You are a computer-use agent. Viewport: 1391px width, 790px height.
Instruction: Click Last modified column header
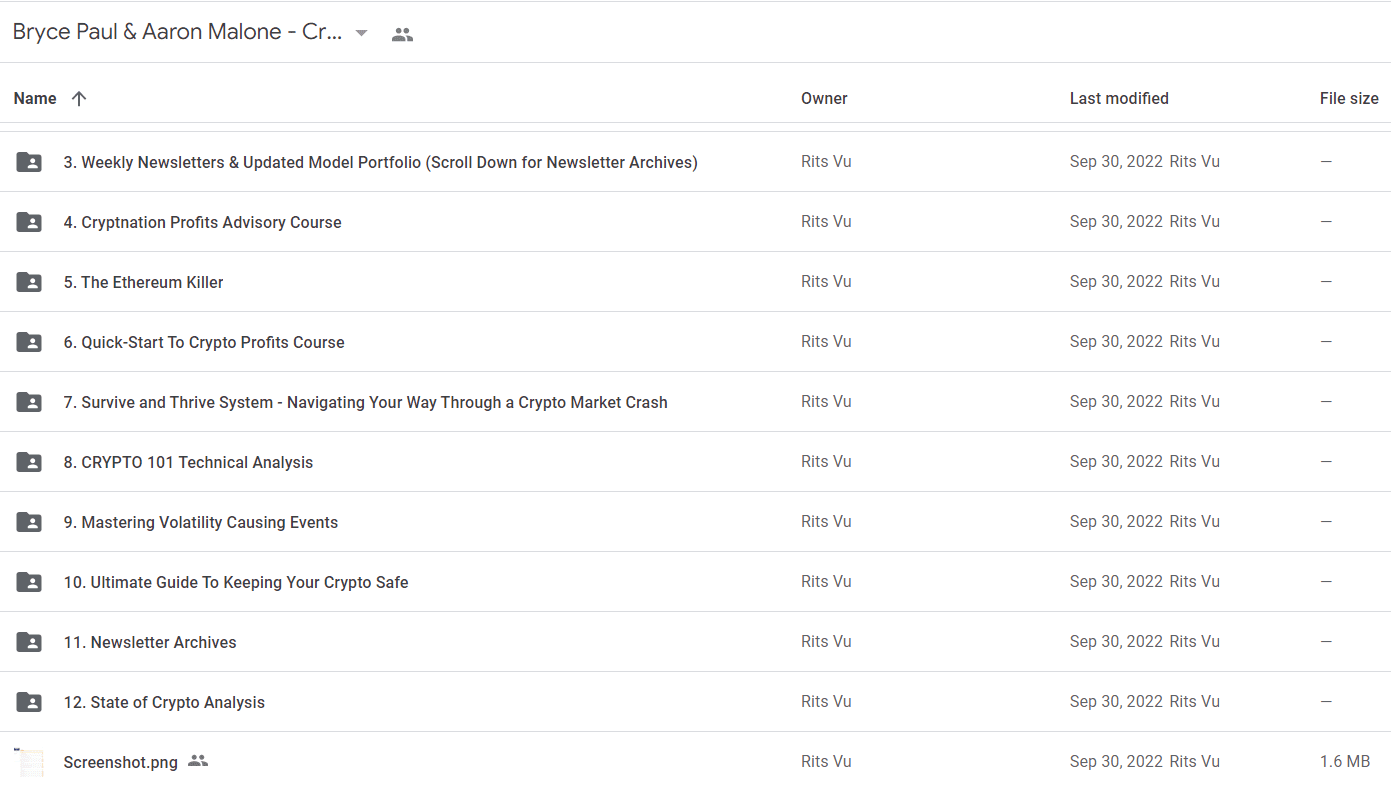click(x=1119, y=98)
